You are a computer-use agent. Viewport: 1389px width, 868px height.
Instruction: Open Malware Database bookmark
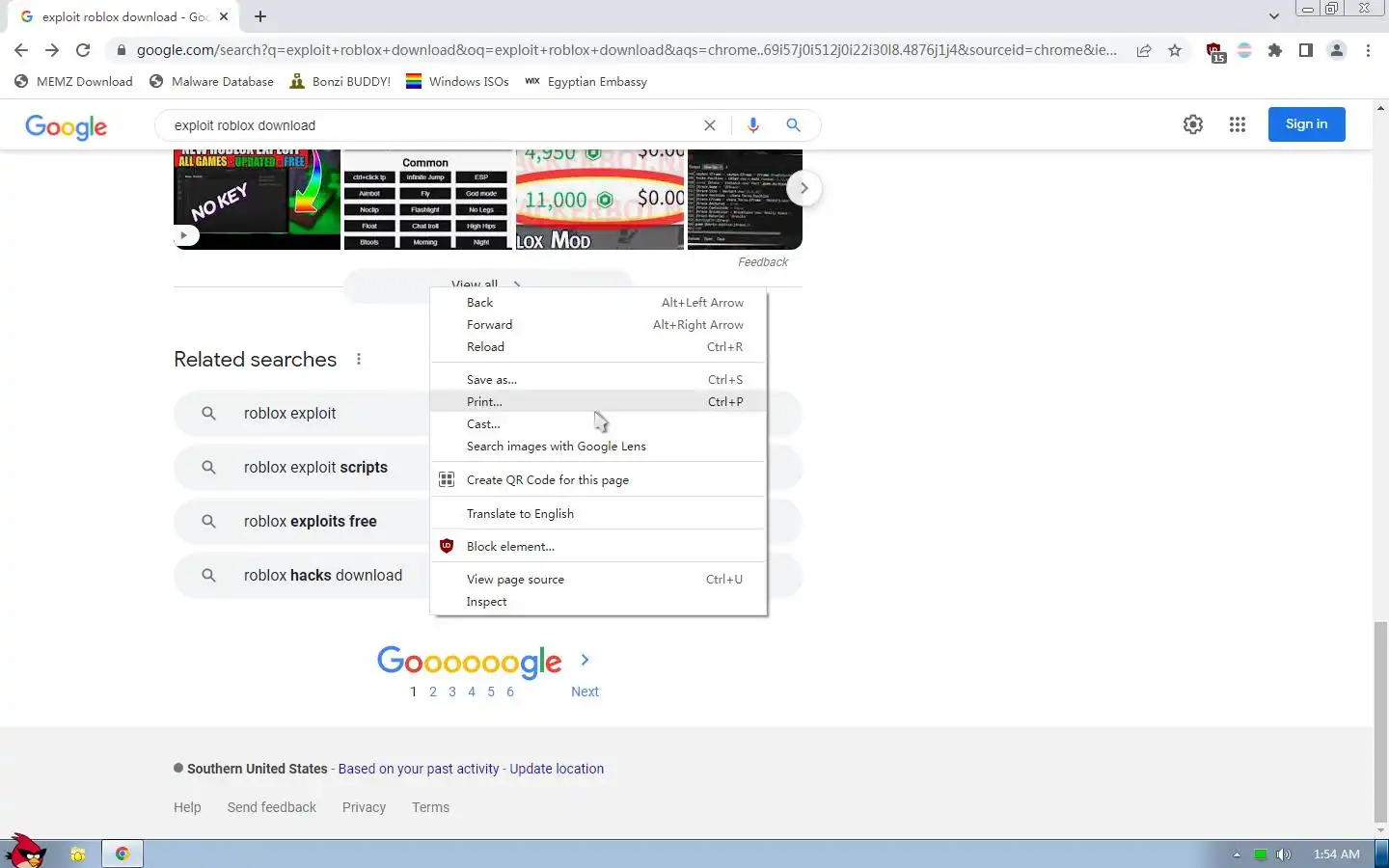[x=211, y=82]
